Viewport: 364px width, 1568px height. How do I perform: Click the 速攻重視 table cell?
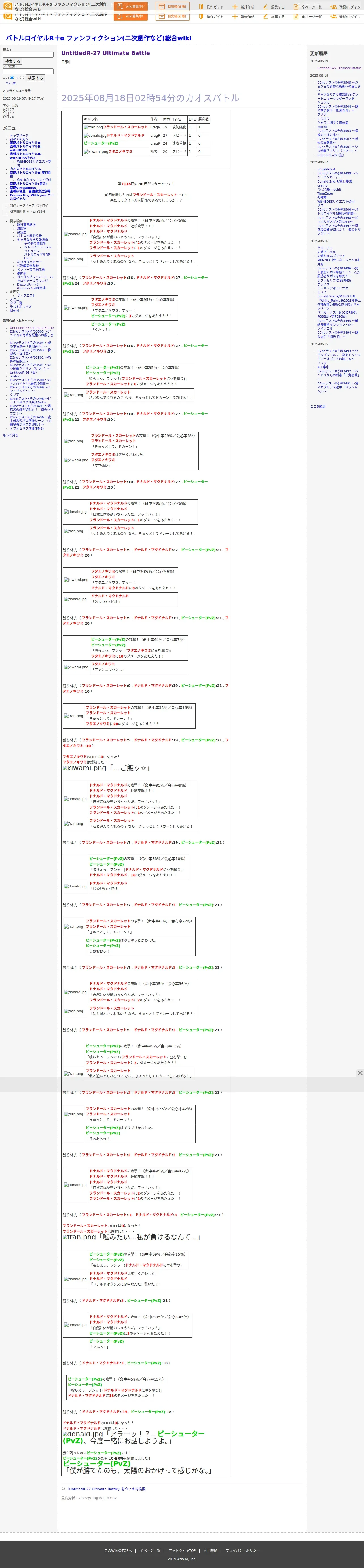click(x=179, y=144)
